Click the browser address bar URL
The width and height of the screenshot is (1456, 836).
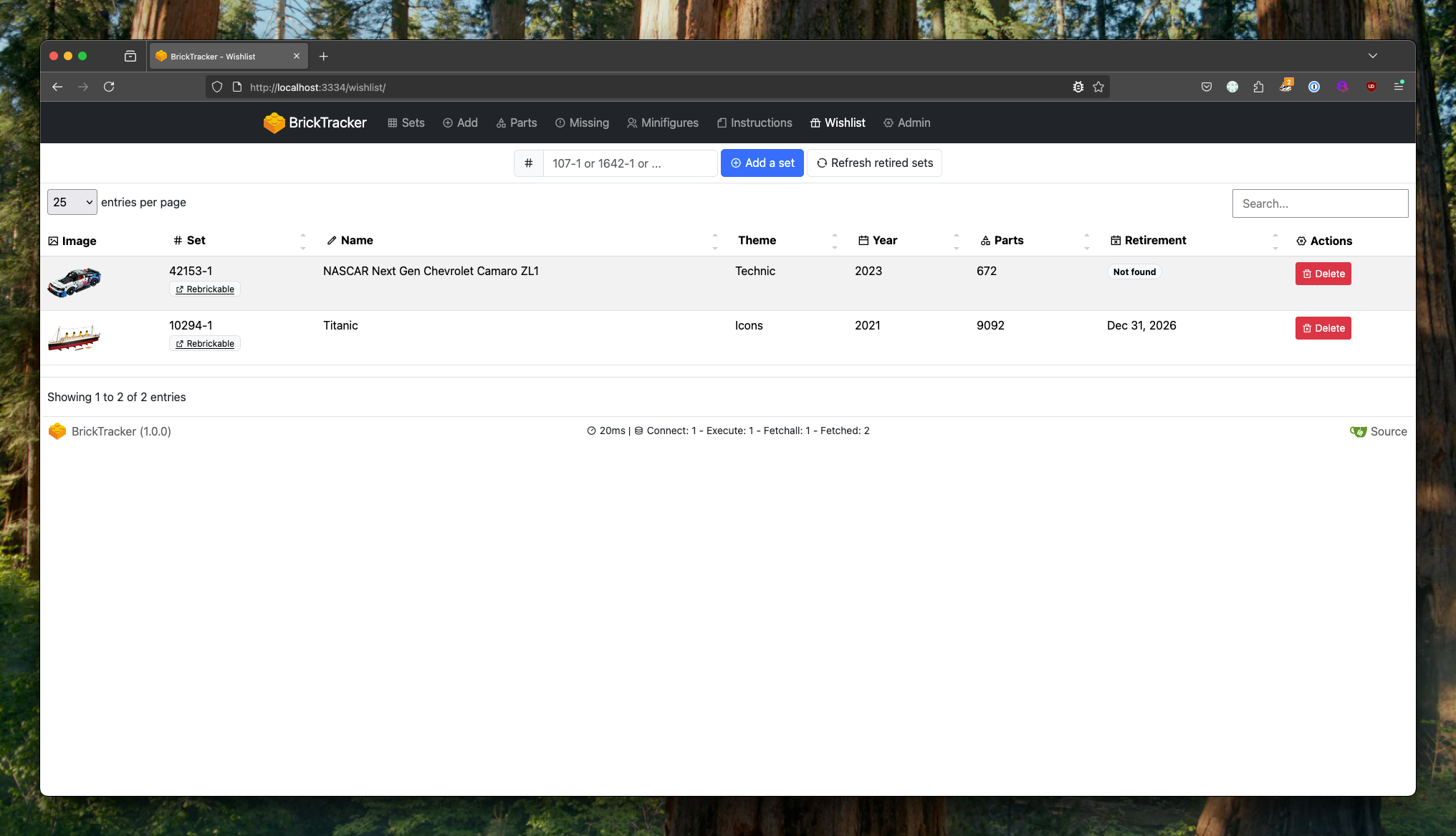[317, 87]
